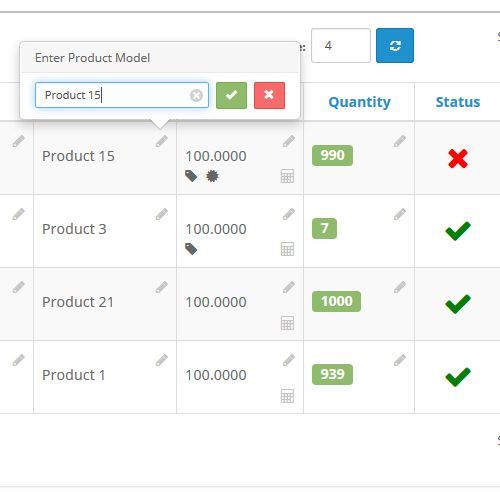Edit Product 3 model with pencil icon
This screenshot has height=500, width=500.
point(162,214)
